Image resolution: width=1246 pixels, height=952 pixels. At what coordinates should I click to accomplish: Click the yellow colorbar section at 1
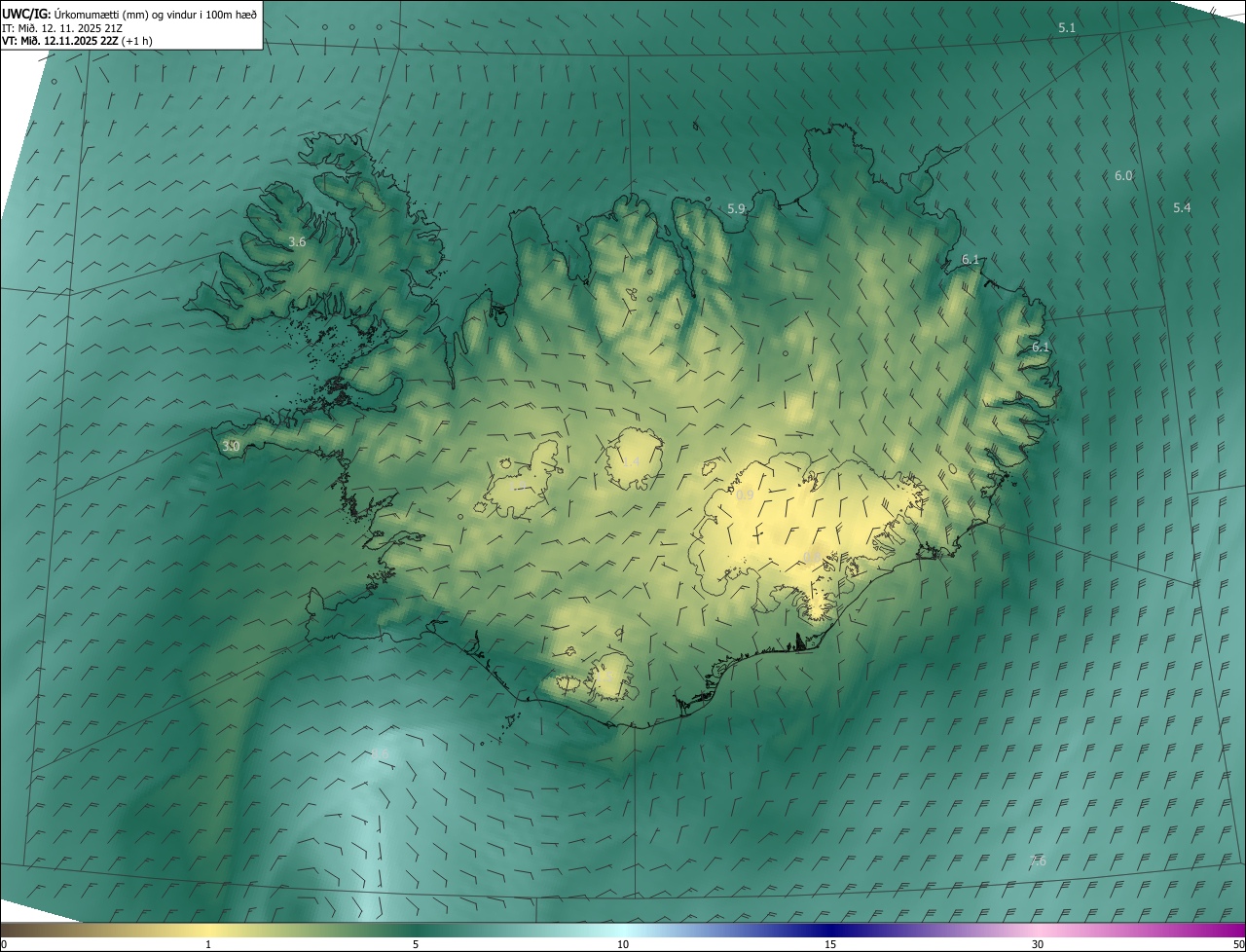208,931
